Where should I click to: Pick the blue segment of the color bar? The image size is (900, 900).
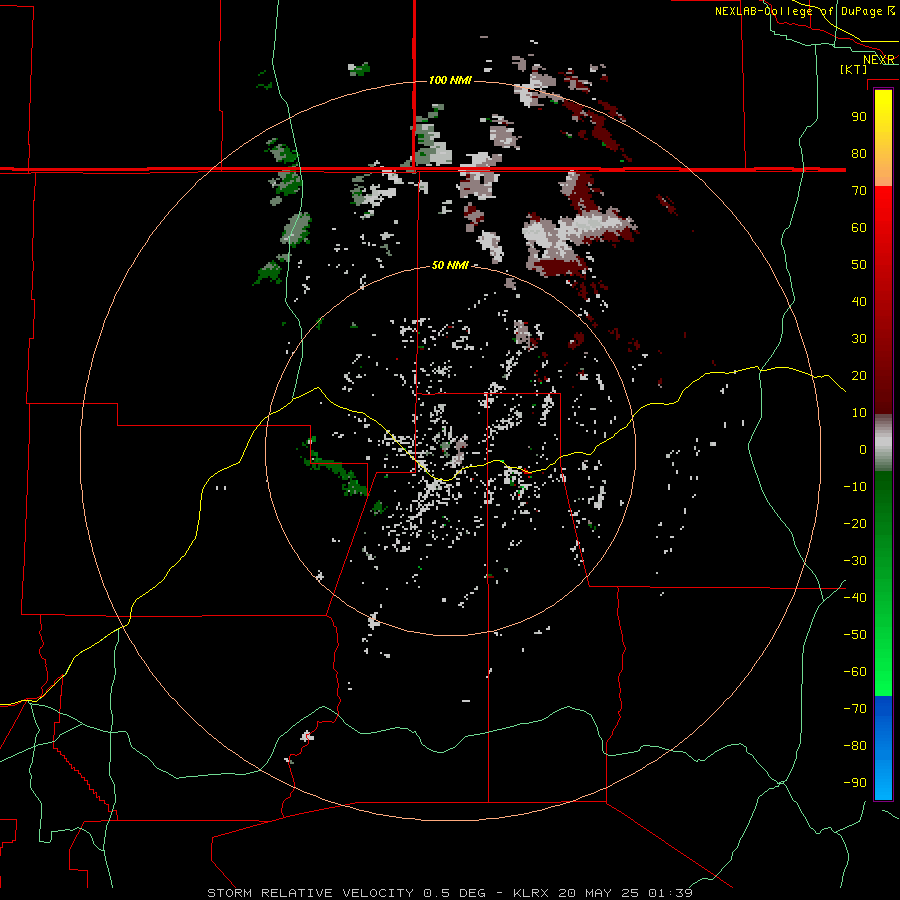883,748
